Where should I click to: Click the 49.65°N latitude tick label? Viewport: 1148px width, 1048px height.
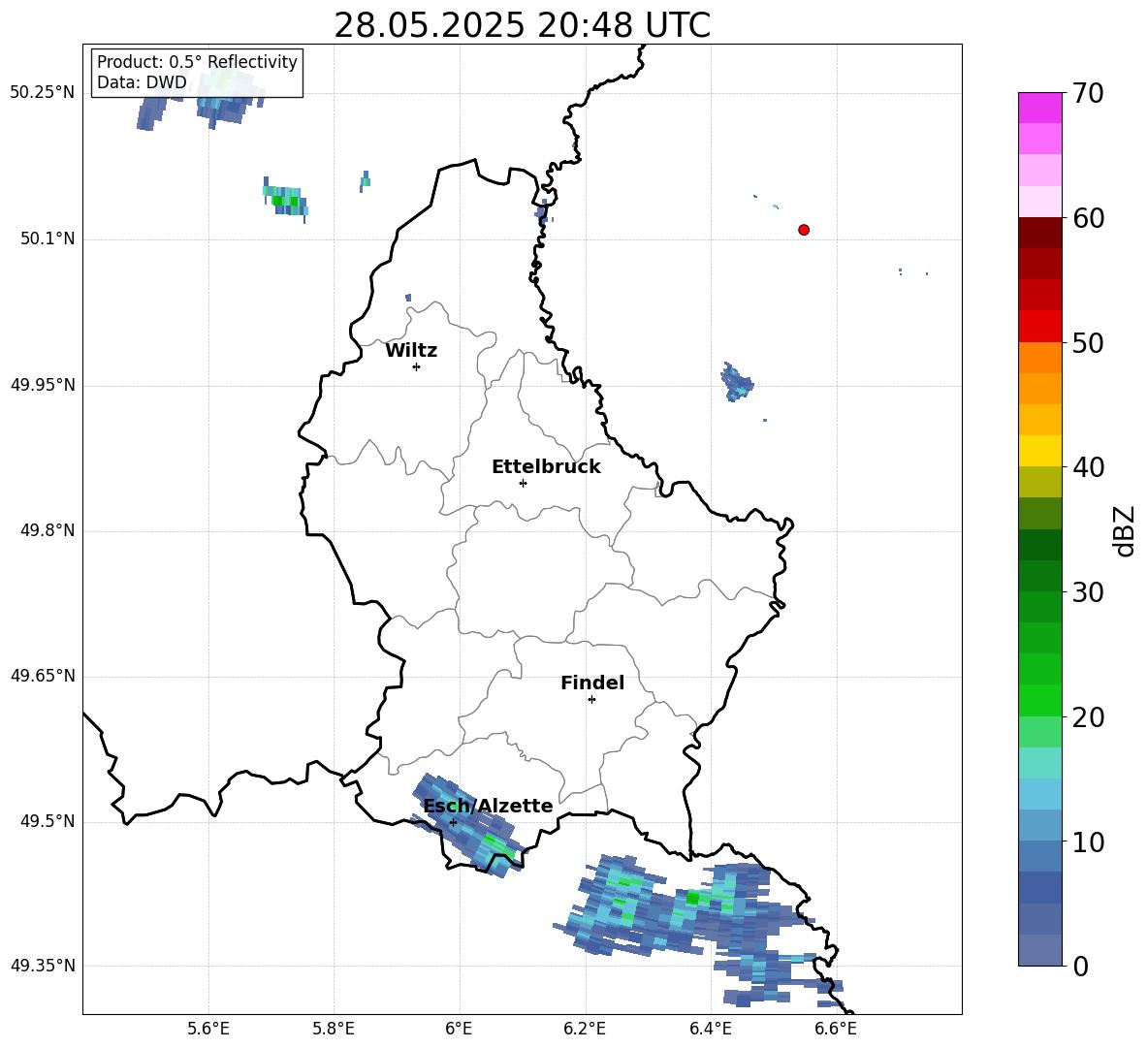tap(43, 676)
